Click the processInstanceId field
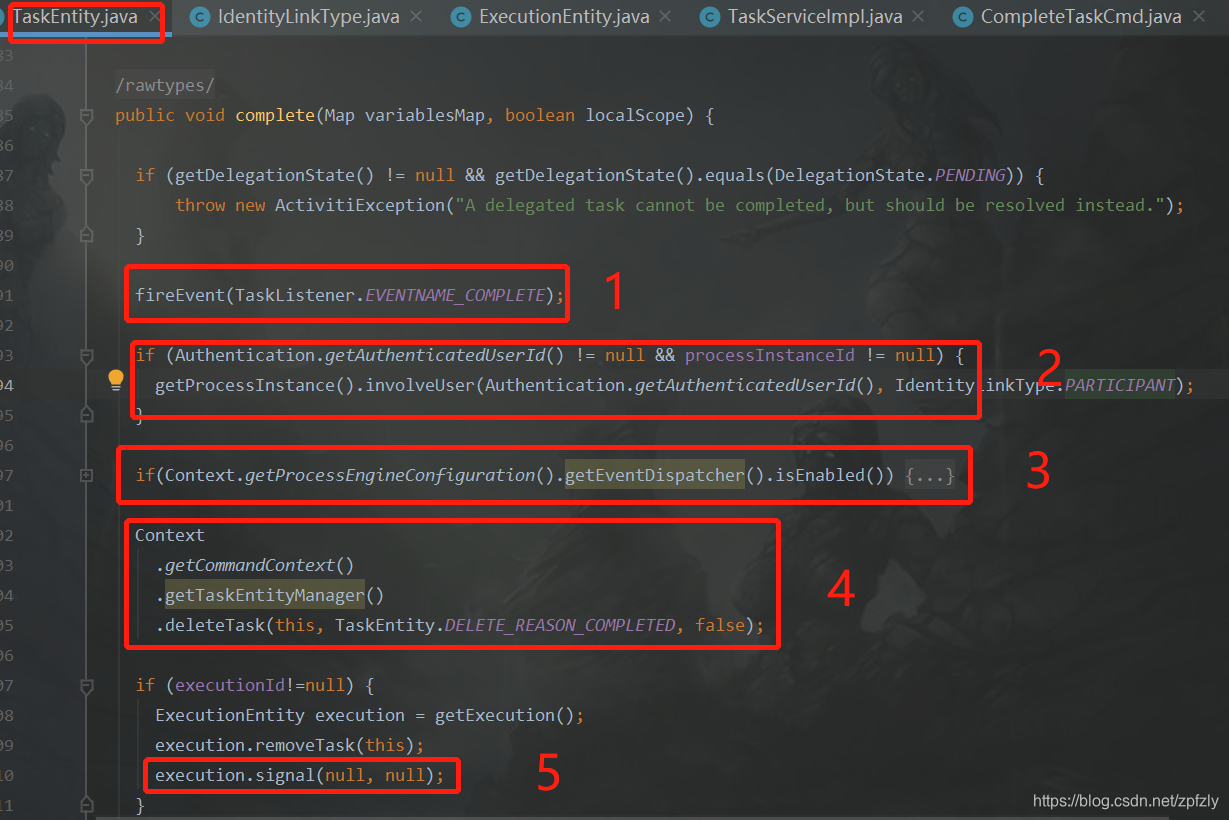Viewport: 1229px width, 820px height. 770,355
